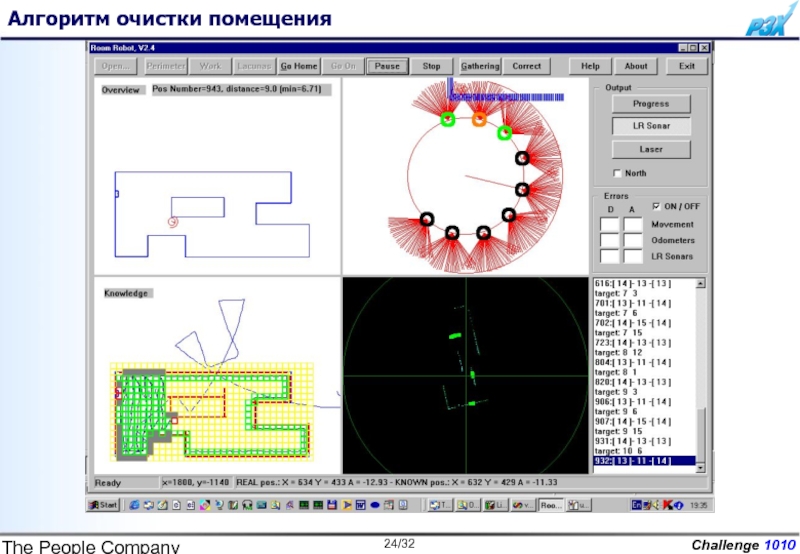Click the system tray clock 19:35
800x554 pixels.
point(698,505)
